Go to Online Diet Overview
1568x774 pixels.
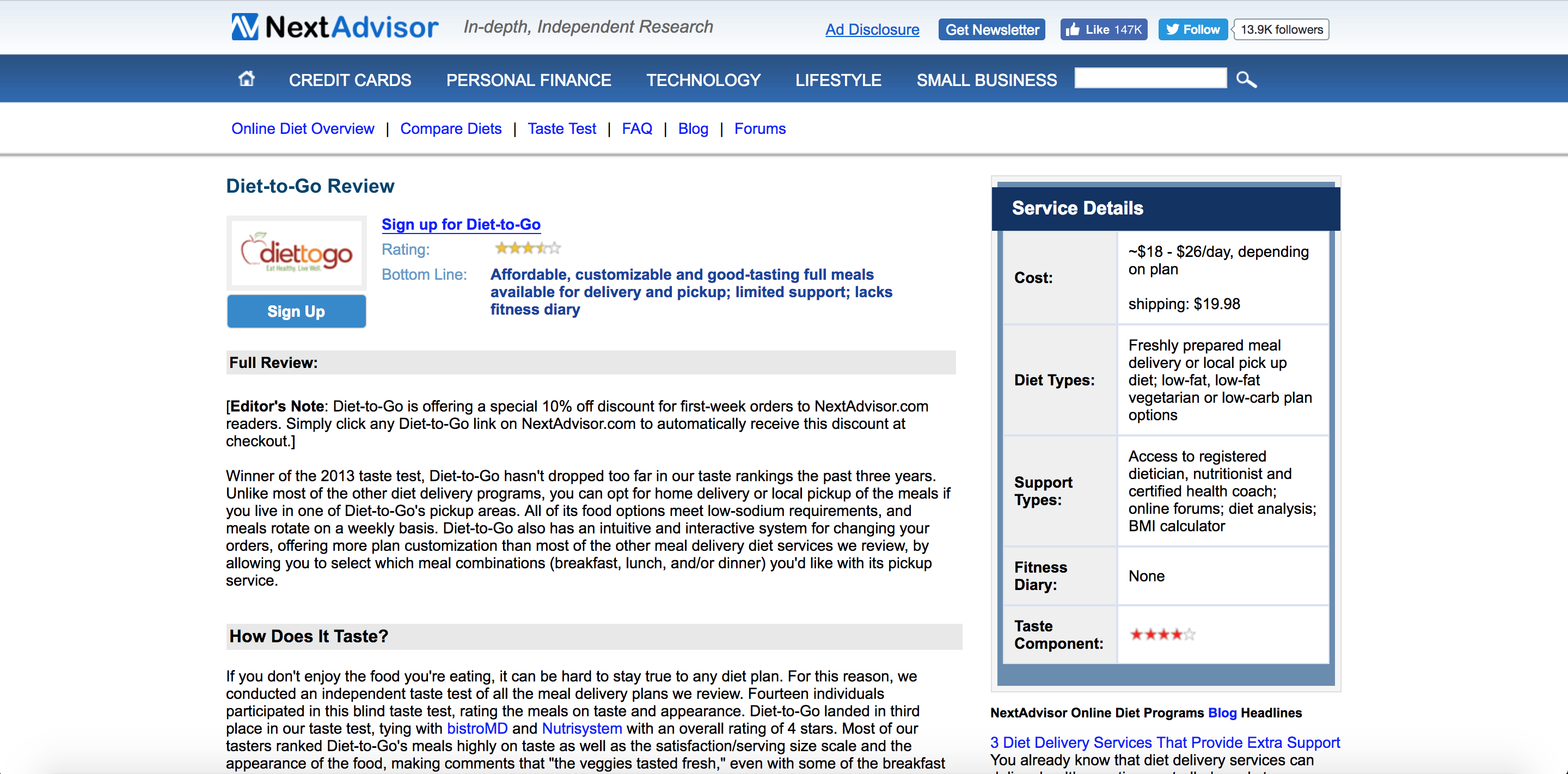tap(303, 128)
